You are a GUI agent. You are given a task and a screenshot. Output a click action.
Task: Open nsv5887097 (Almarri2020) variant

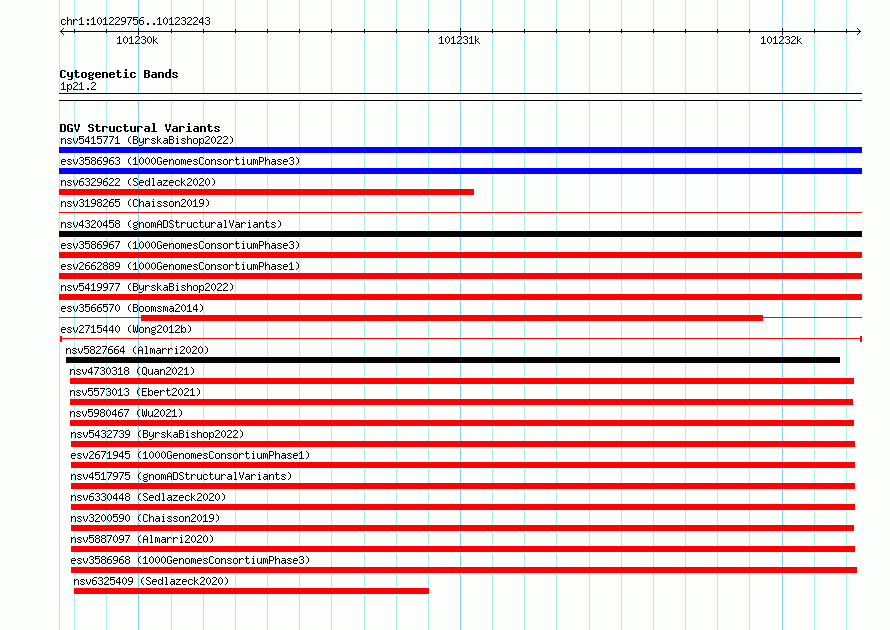coord(142,539)
